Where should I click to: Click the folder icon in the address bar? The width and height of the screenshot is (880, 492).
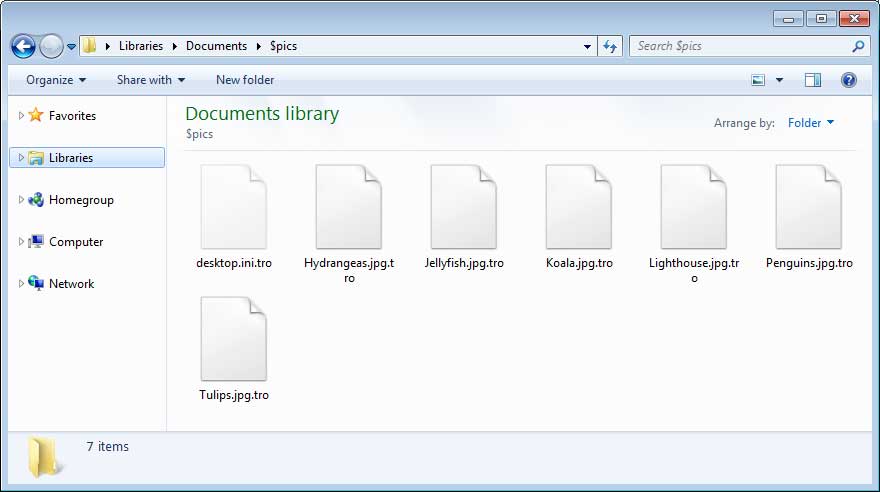pyautogui.click(x=89, y=46)
